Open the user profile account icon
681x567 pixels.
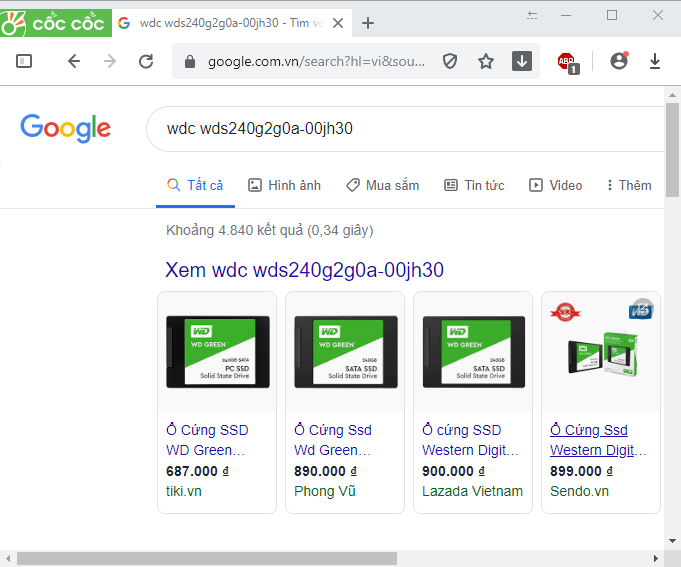tap(619, 61)
